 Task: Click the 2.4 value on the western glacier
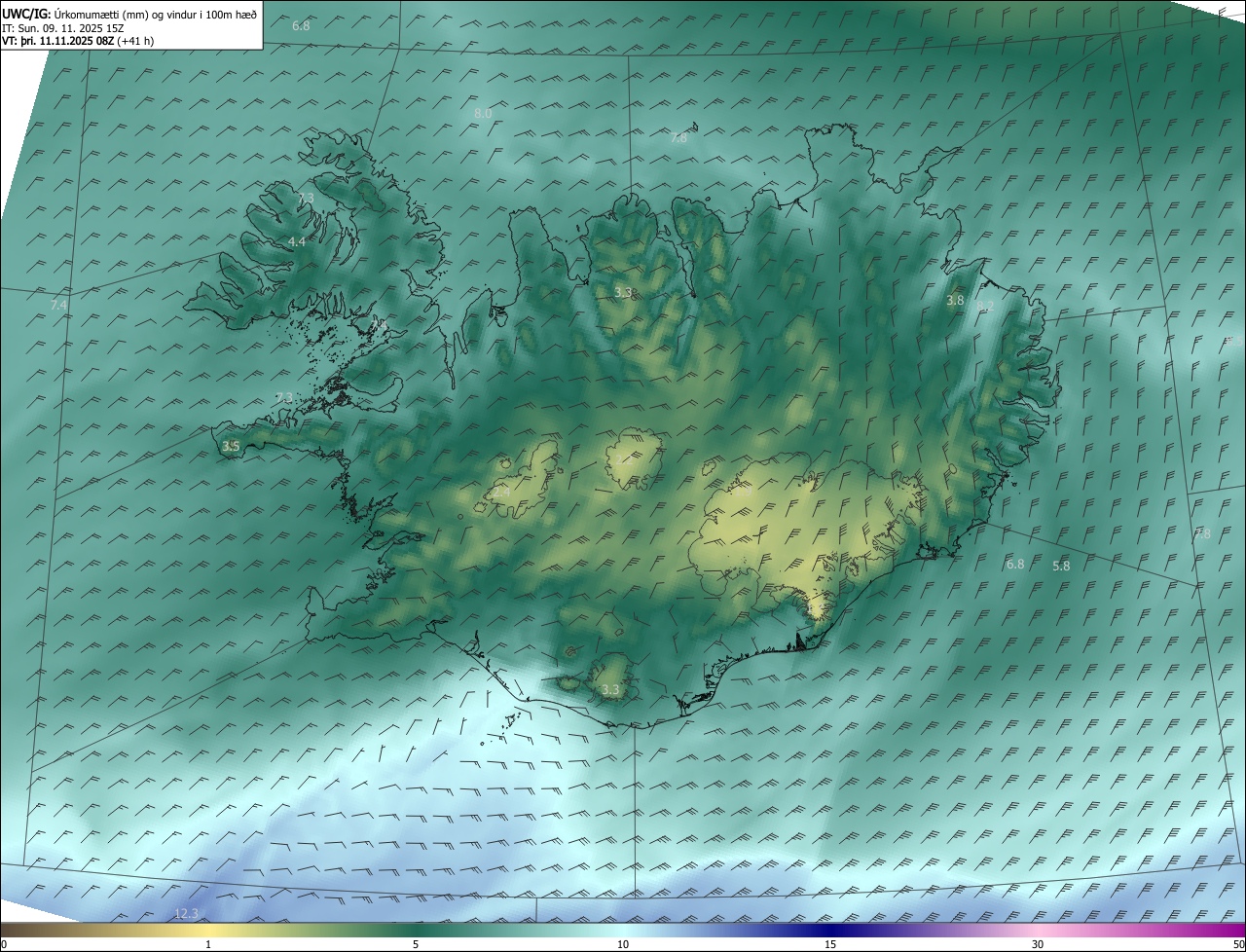coord(500,493)
